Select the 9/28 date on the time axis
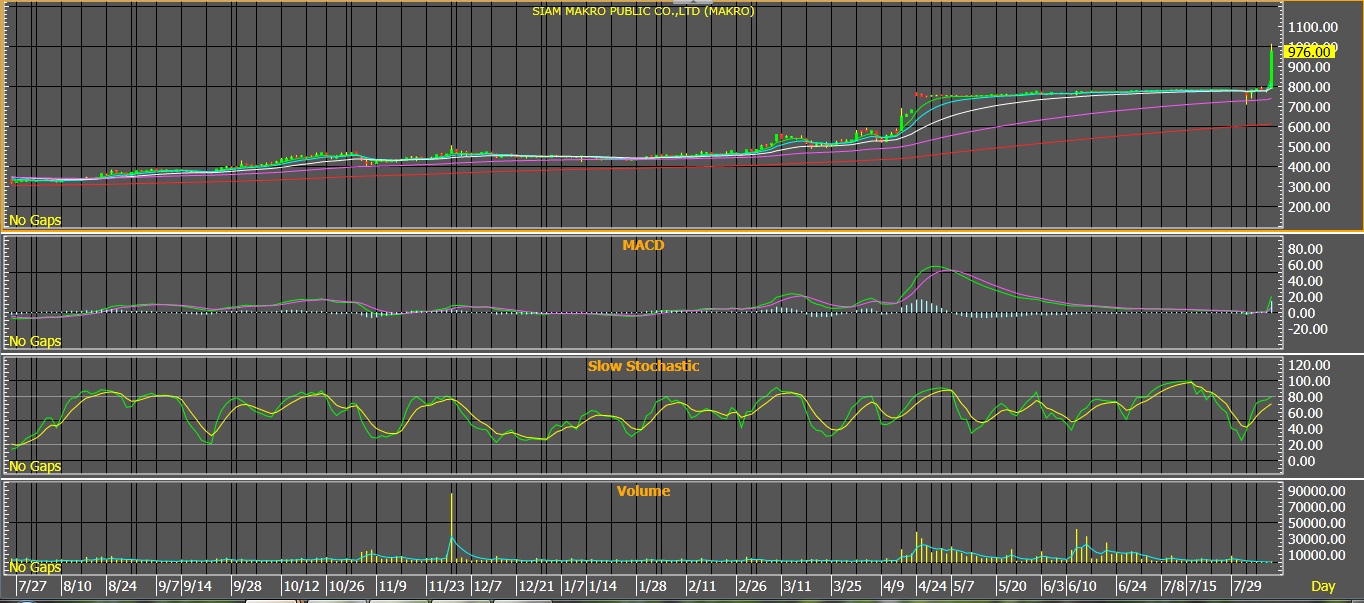 tap(247, 585)
